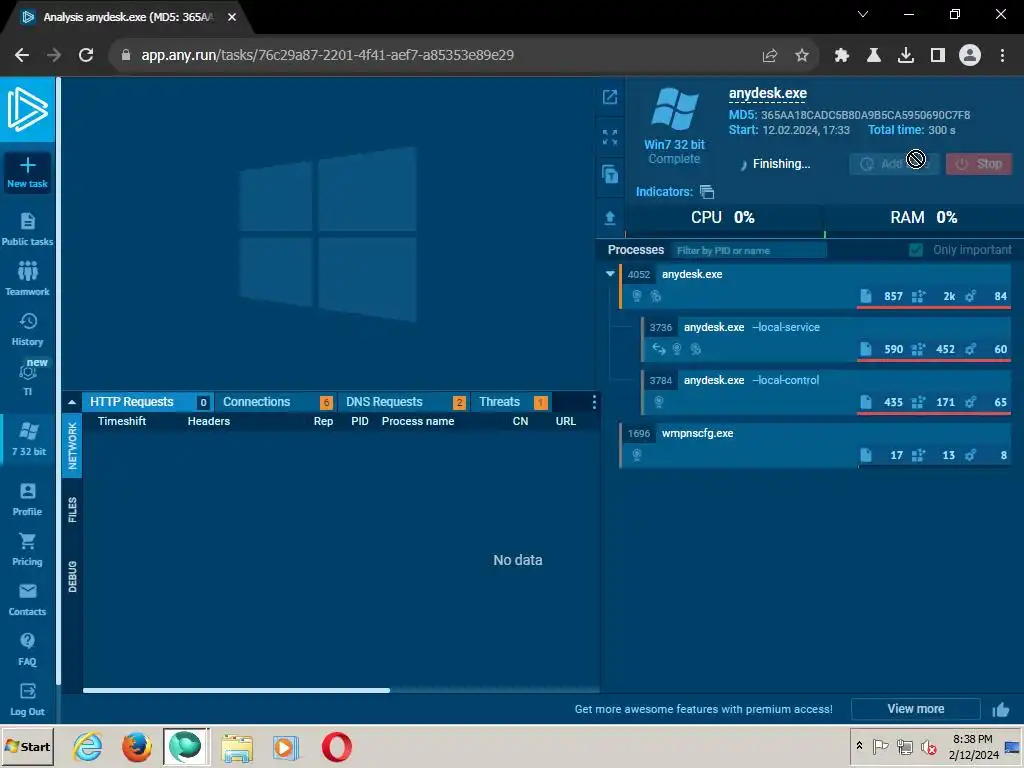Switch to HTTP Requests tab
The height and width of the screenshot is (768, 1024).
(148, 402)
